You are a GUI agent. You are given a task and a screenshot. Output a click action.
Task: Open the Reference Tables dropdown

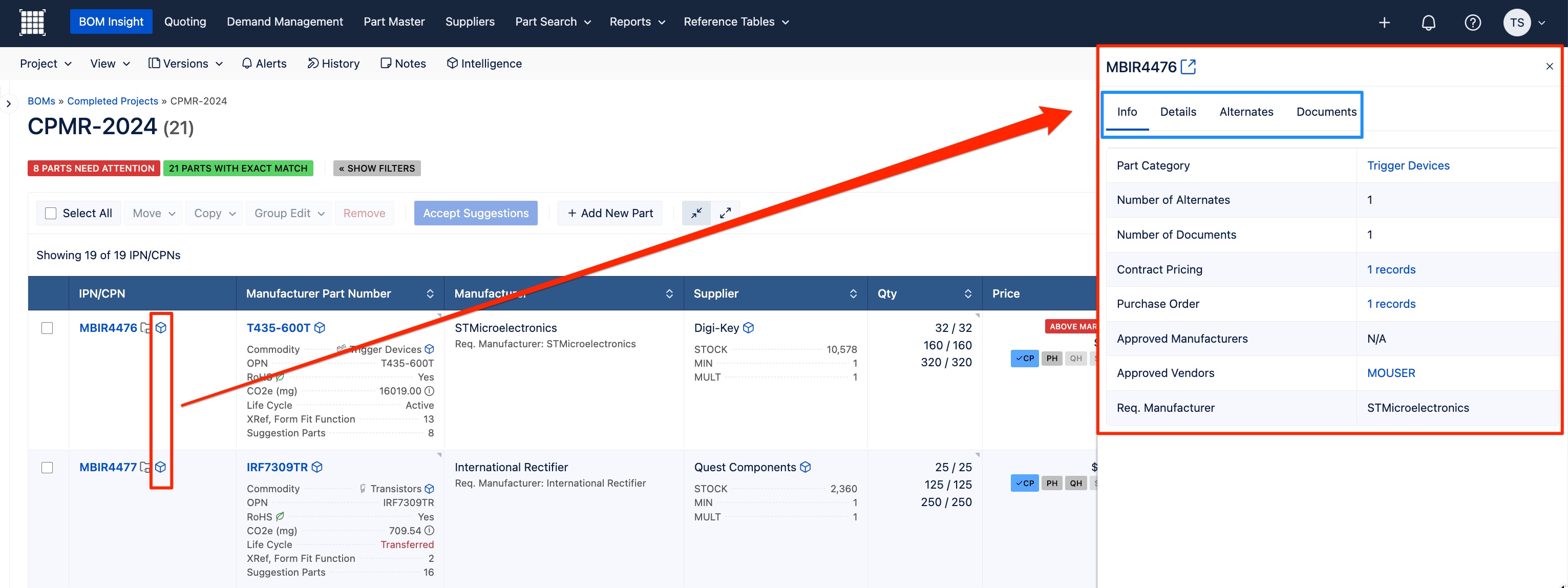click(736, 22)
